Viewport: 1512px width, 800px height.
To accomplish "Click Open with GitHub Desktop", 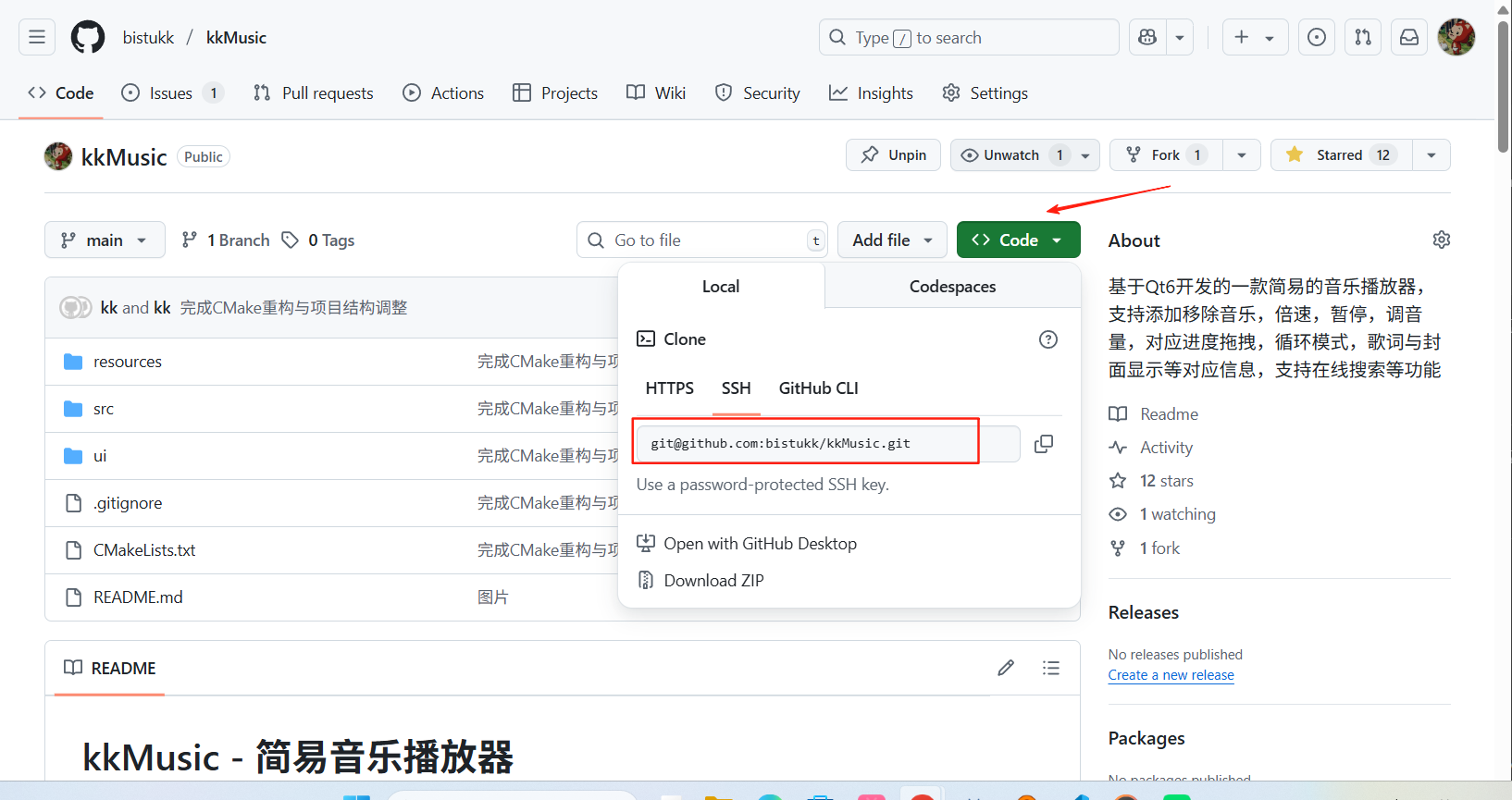I will (747, 544).
